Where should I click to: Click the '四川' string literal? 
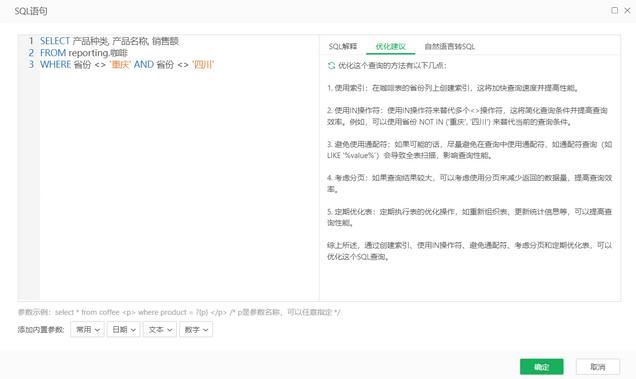click(x=203, y=65)
